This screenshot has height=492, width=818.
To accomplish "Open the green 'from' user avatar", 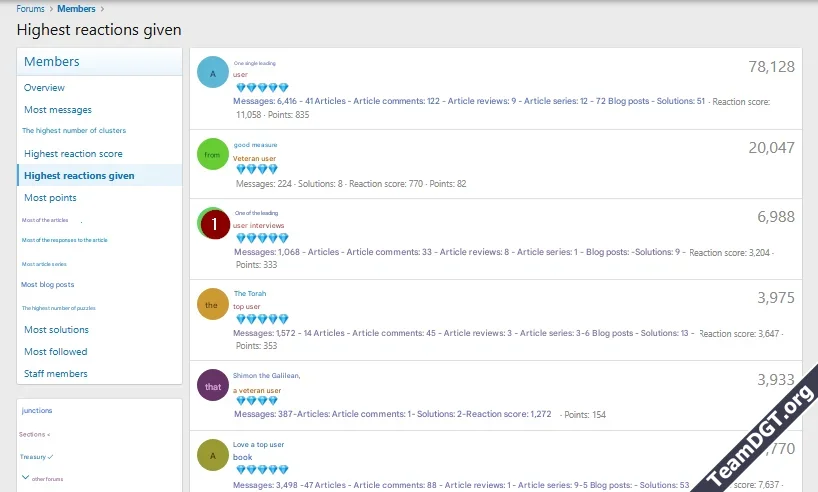I will tap(213, 154).
